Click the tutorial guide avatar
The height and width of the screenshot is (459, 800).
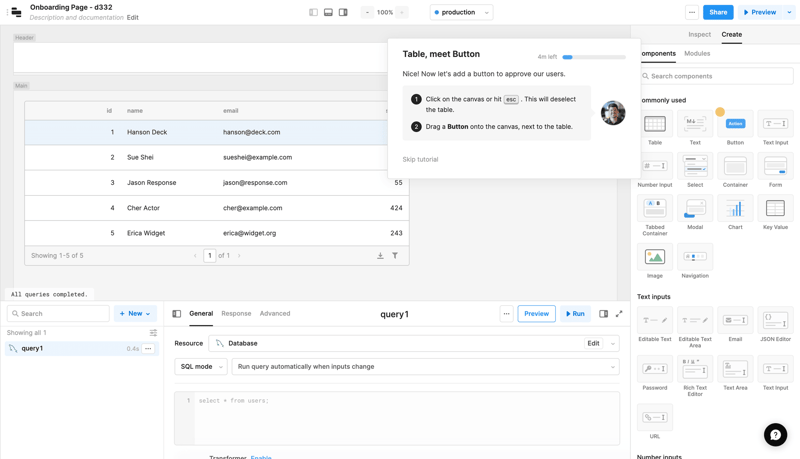click(x=613, y=113)
